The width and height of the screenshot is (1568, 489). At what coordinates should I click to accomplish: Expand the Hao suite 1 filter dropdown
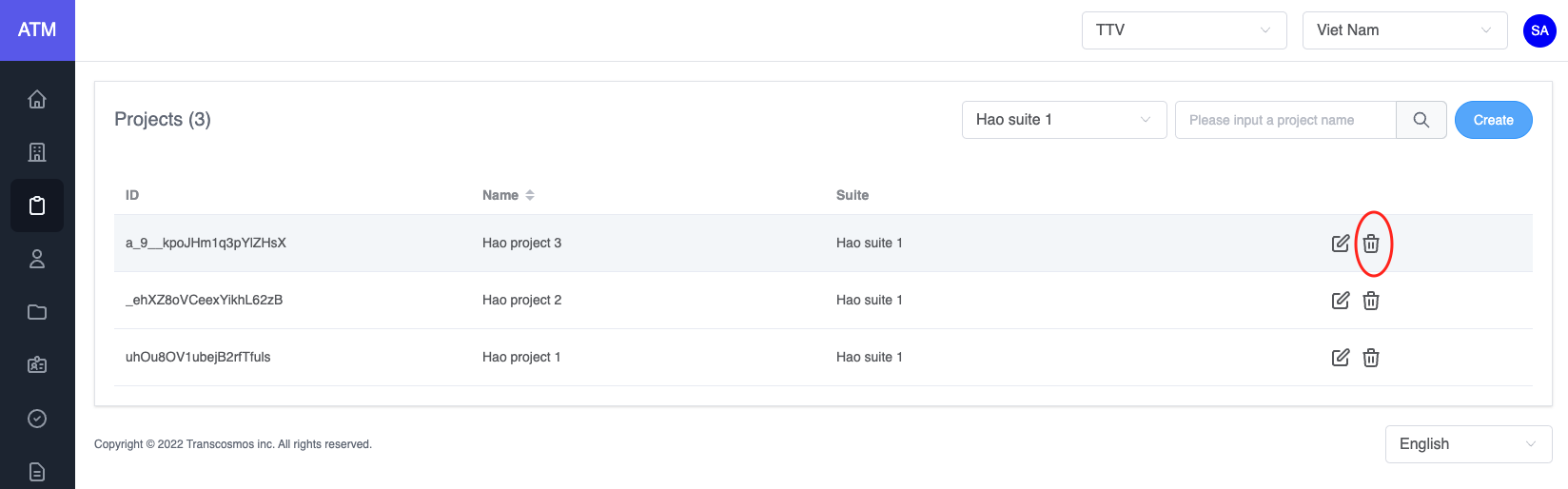[1064, 120]
